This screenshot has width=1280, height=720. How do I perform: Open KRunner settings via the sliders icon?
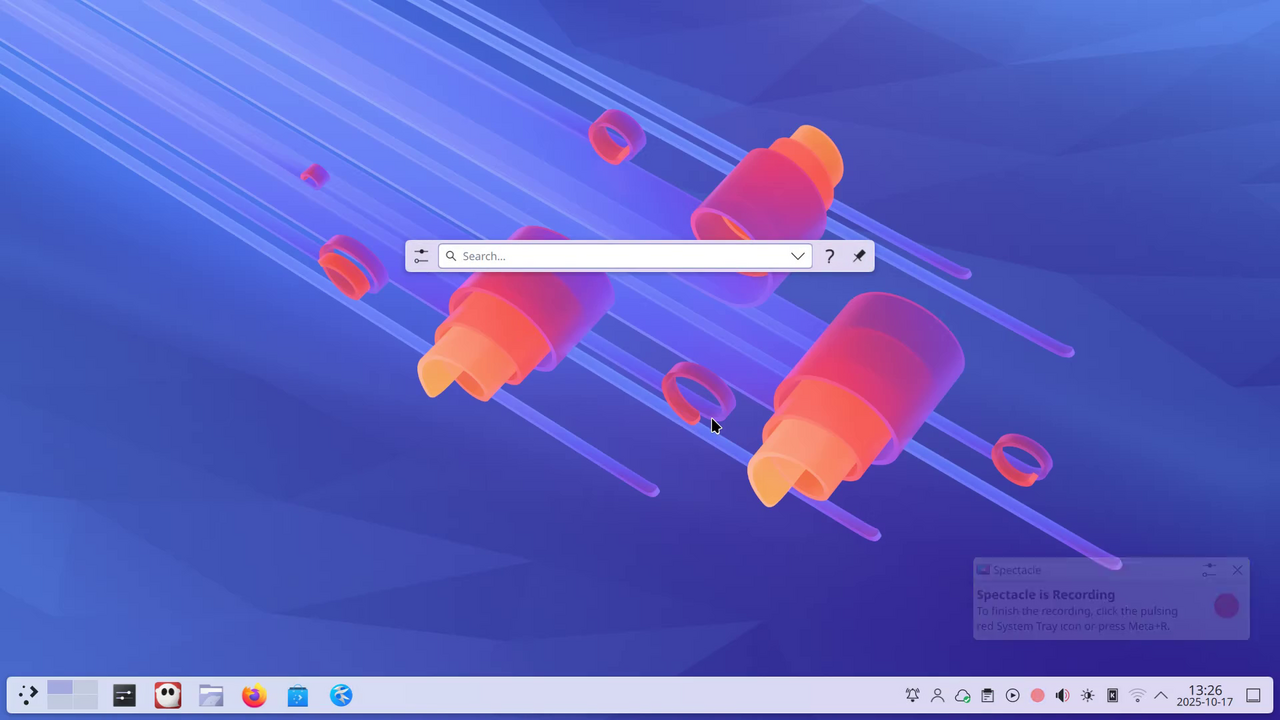(421, 256)
